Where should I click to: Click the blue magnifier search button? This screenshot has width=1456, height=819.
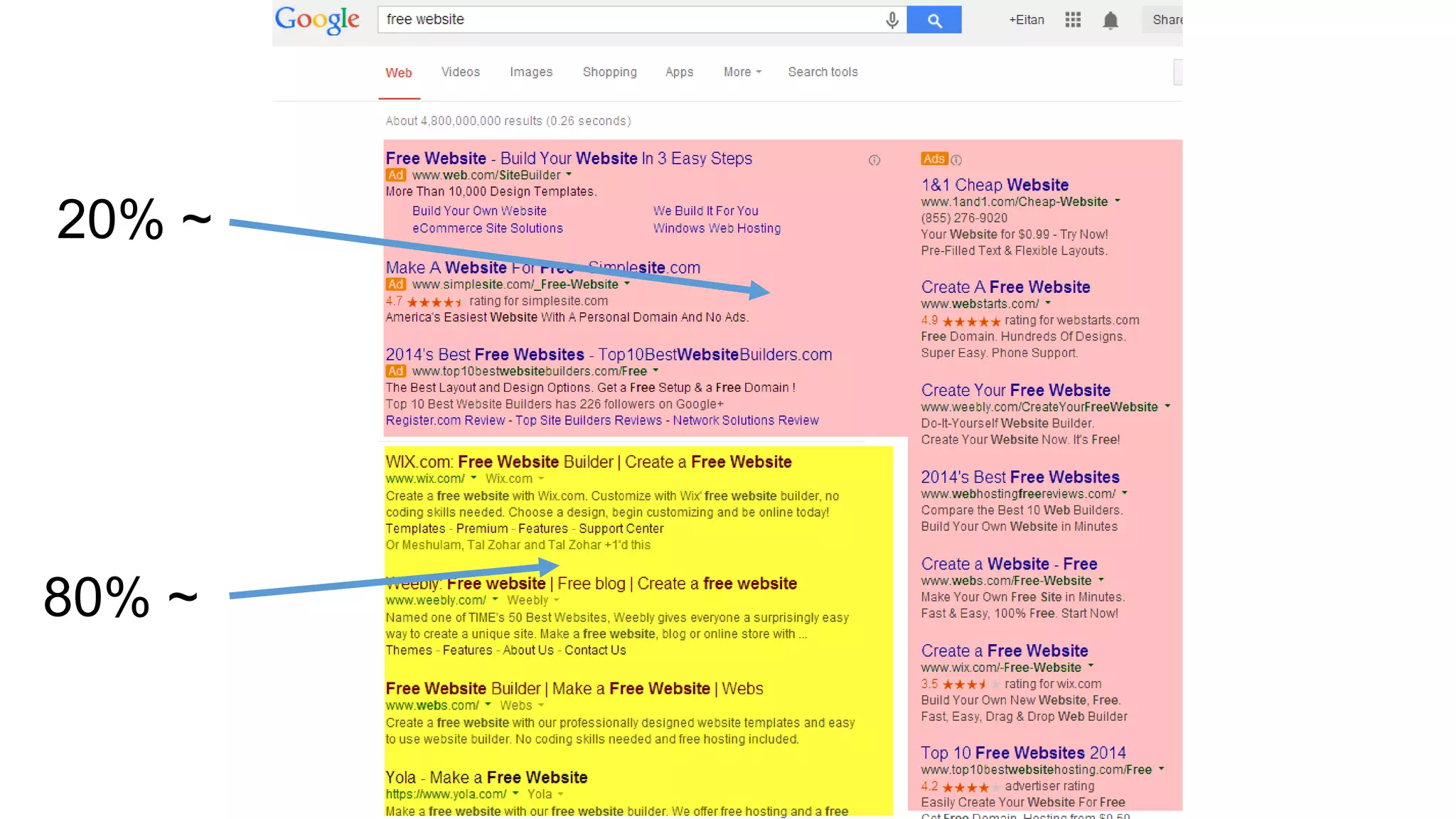pyautogui.click(x=934, y=20)
